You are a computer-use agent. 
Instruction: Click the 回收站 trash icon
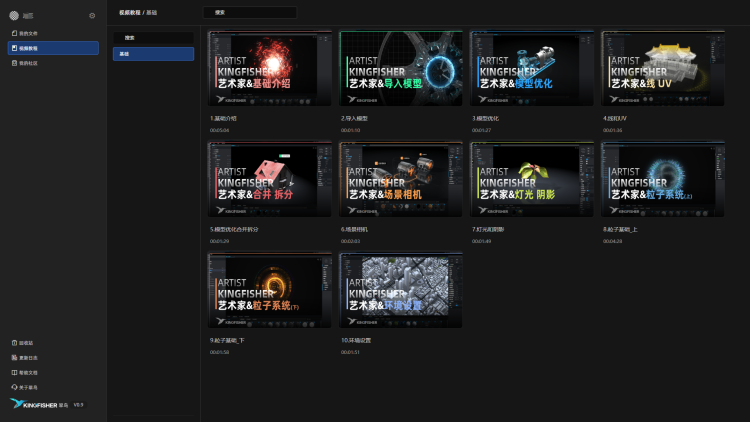(x=14, y=343)
